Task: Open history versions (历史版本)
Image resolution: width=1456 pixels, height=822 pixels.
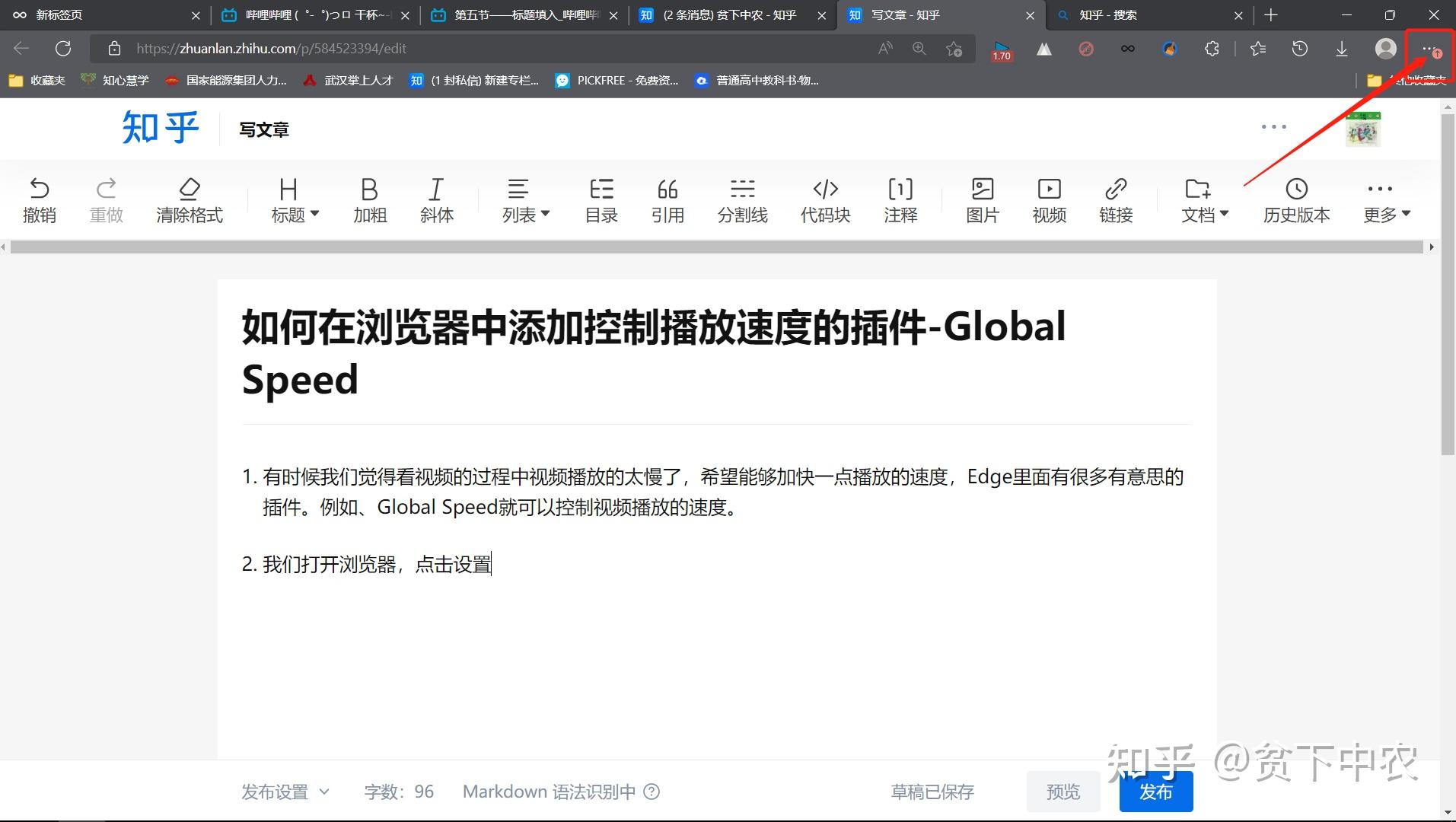Action: click(x=1297, y=200)
